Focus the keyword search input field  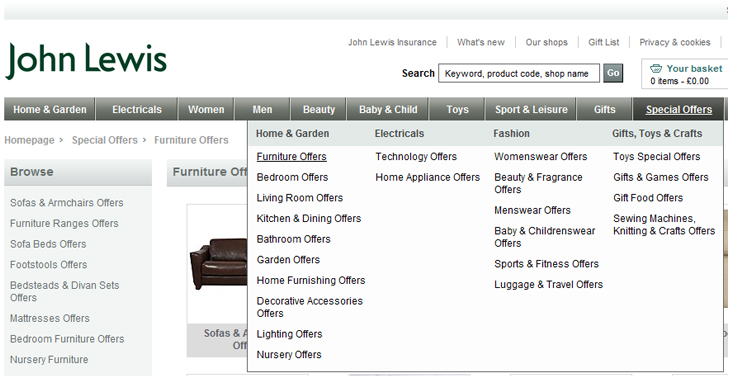(x=519, y=74)
